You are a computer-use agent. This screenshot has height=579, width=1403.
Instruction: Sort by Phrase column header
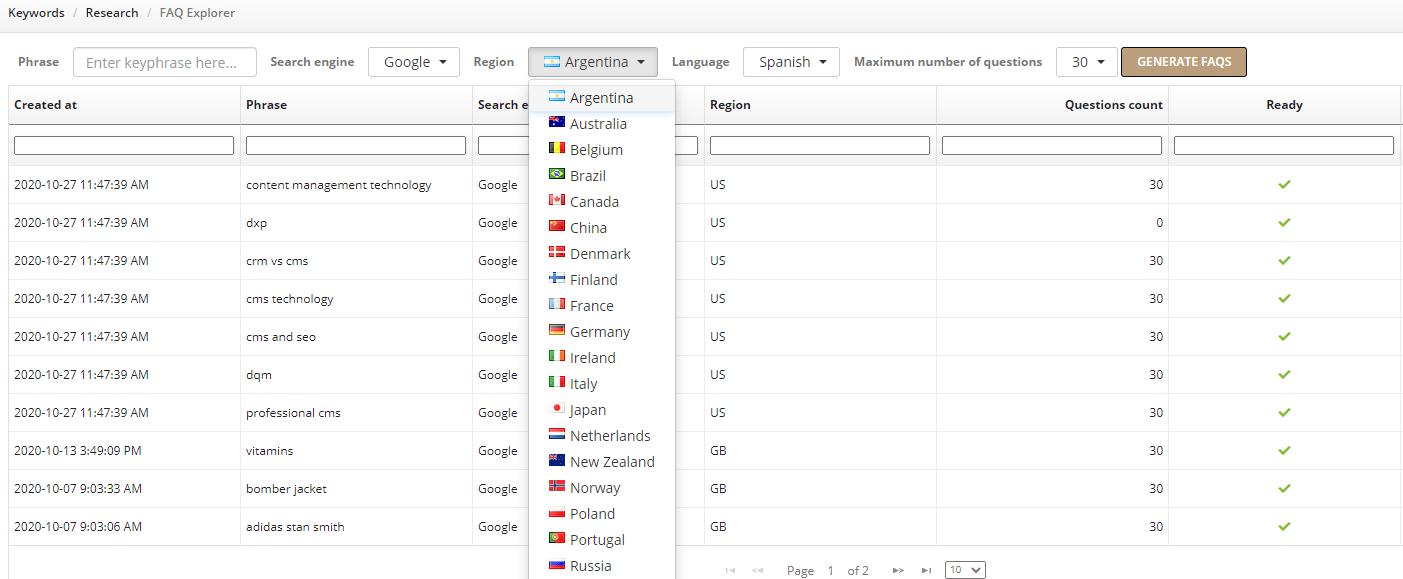click(357, 105)
